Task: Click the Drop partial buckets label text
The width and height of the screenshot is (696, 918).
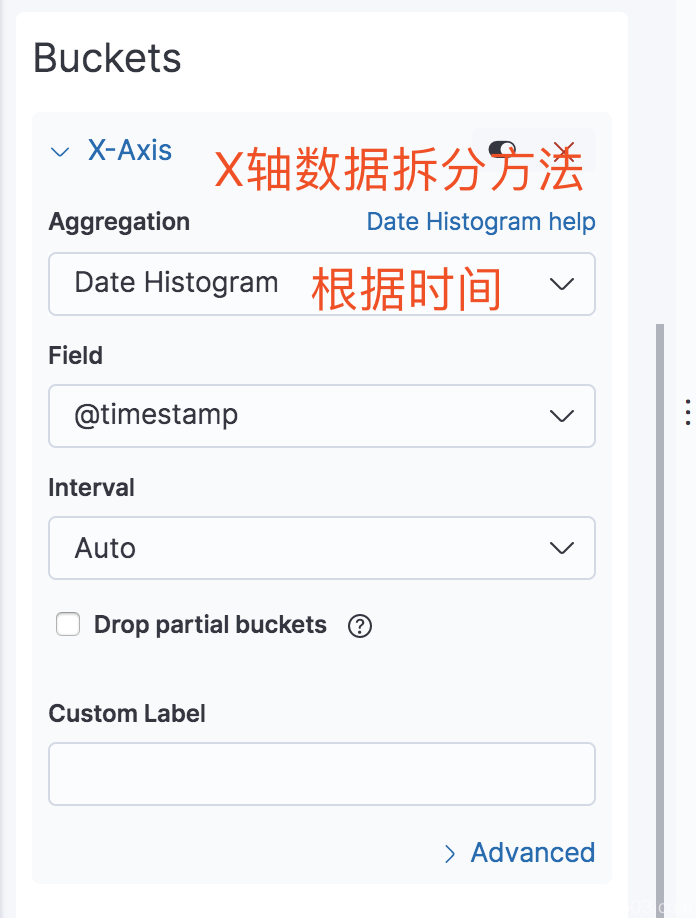Action: click(210, 625)
